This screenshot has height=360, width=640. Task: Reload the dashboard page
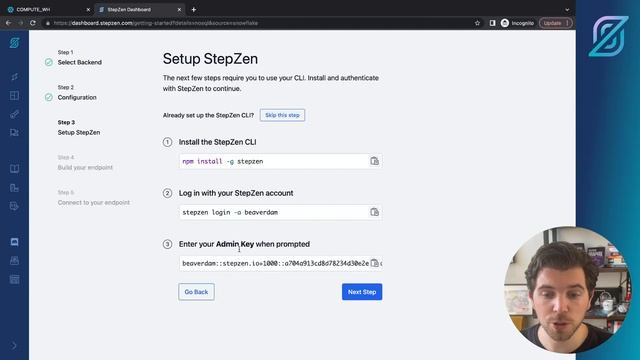tap(33, 23)
